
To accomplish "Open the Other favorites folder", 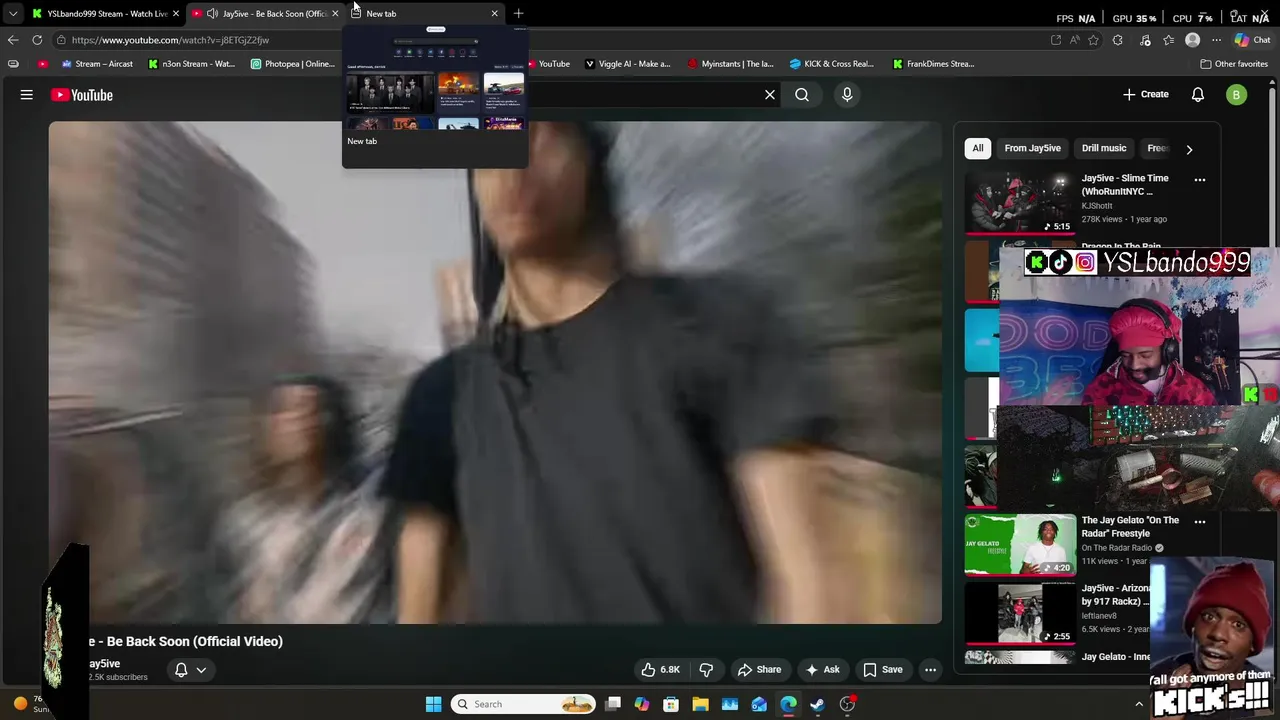I will 1234,64.
